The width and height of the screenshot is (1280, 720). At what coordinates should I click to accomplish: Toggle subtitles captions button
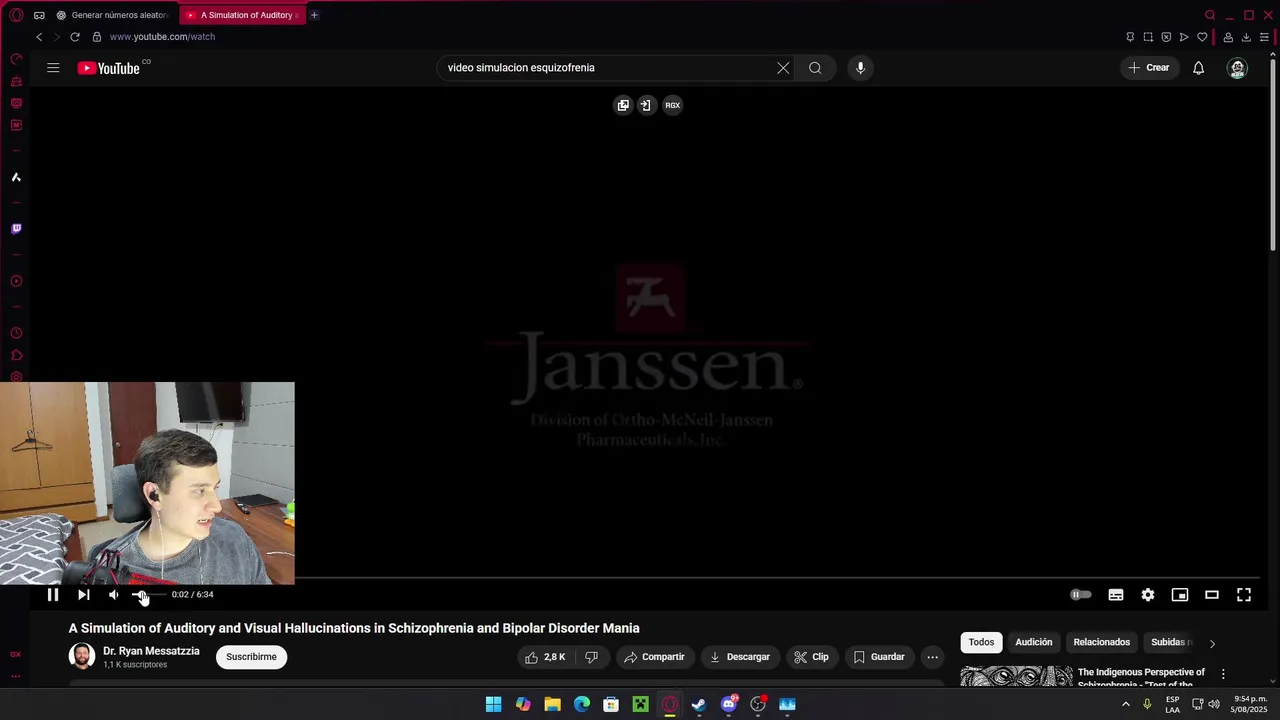[x=1116, y=594]
